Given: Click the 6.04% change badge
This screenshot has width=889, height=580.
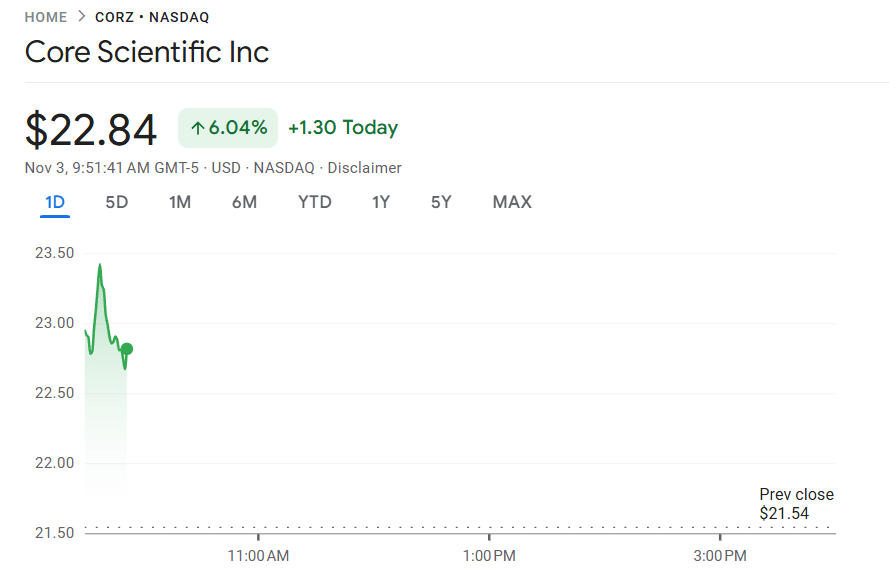Looking at the screenshot, I should 228,128.
